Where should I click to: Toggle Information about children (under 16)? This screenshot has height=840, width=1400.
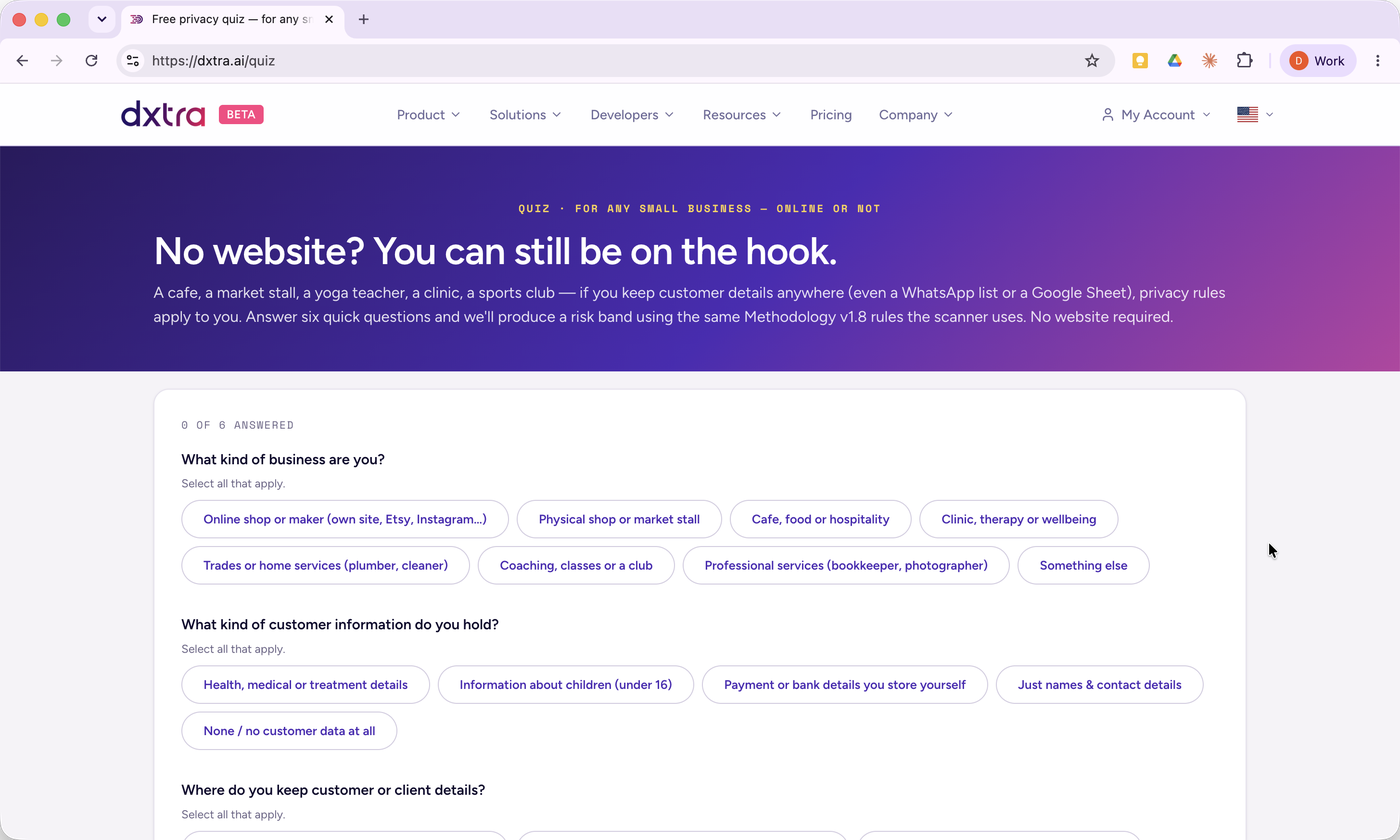coord(566,685)
